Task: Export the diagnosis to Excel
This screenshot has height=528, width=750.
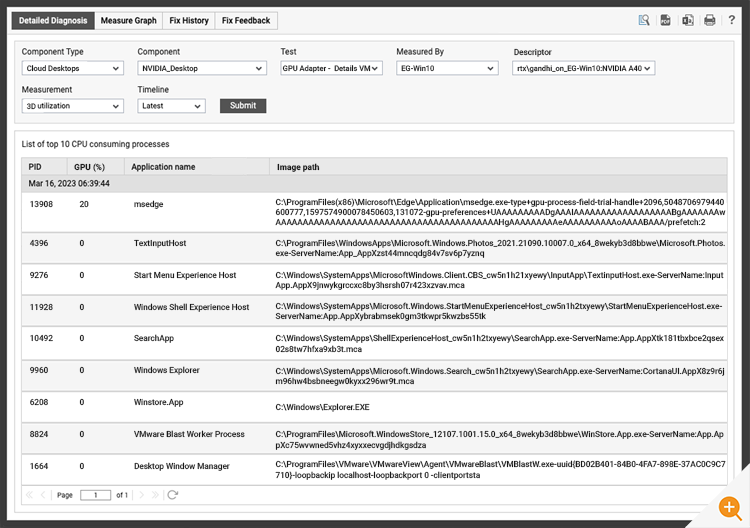Action: tap(688, 20)
